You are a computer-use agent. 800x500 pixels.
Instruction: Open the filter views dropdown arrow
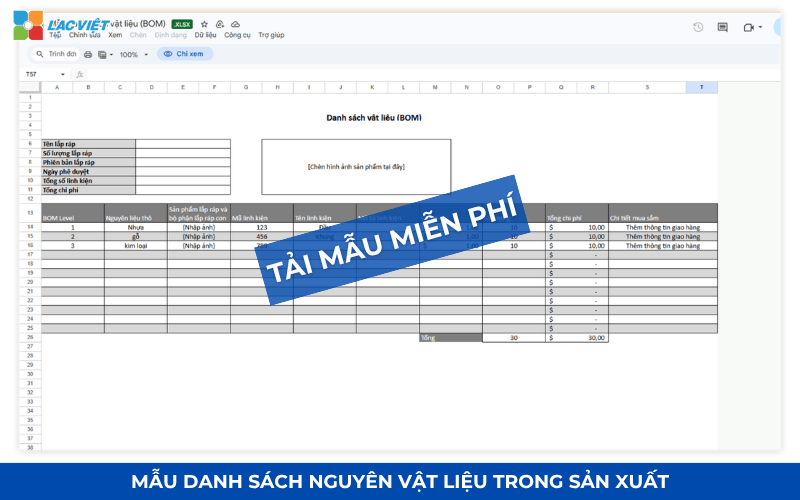(111, 55)
